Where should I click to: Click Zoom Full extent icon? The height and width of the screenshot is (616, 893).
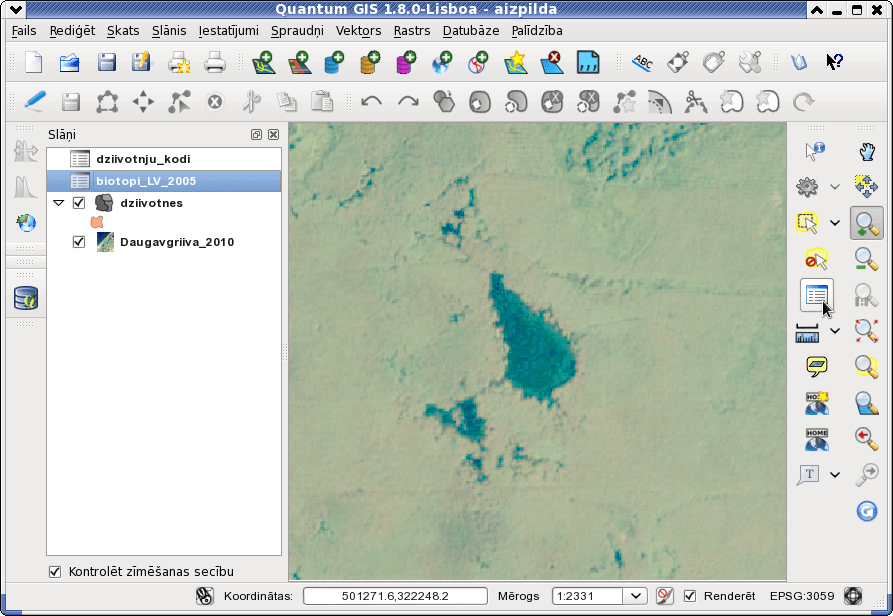click(x=867, y=331)
